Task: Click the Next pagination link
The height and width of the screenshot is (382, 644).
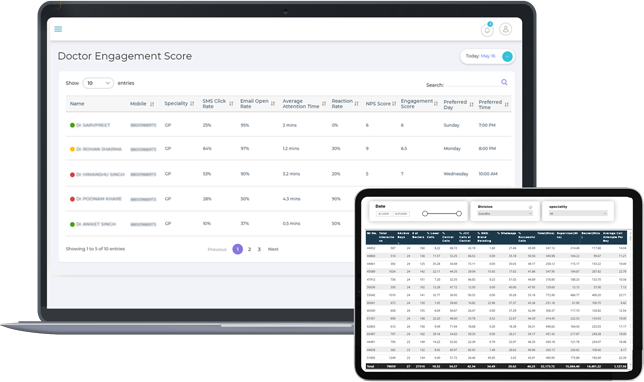Action: point(273,249)
